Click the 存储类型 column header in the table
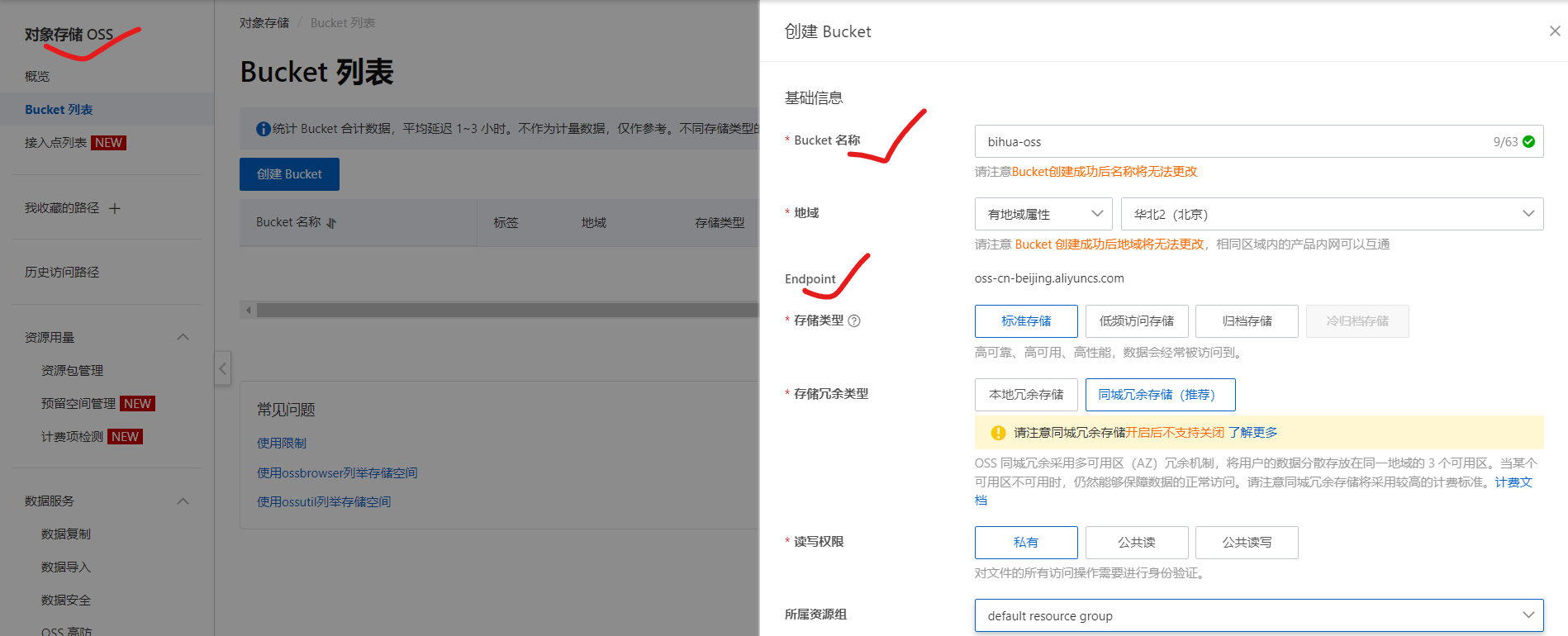 [720, 222]
